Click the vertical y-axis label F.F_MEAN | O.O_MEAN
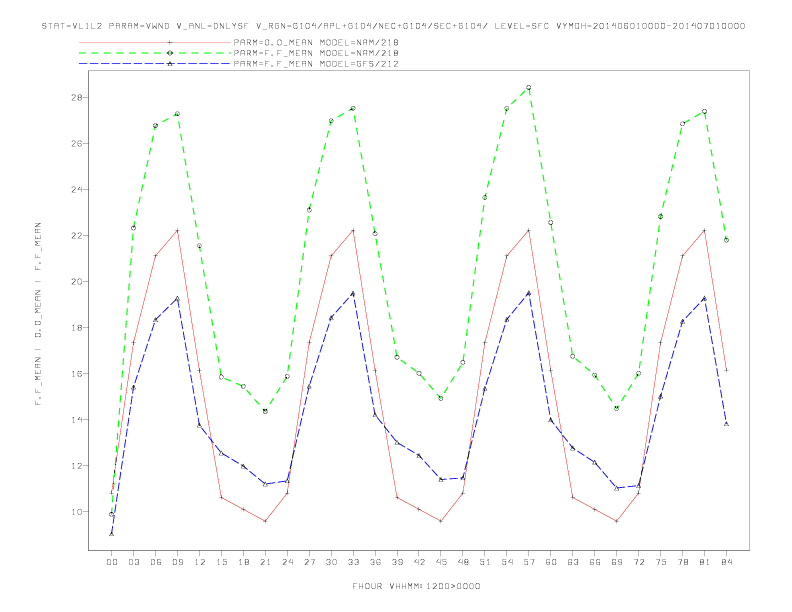The width and height of the screenshot is (792, 612). (x=38, y=314)
